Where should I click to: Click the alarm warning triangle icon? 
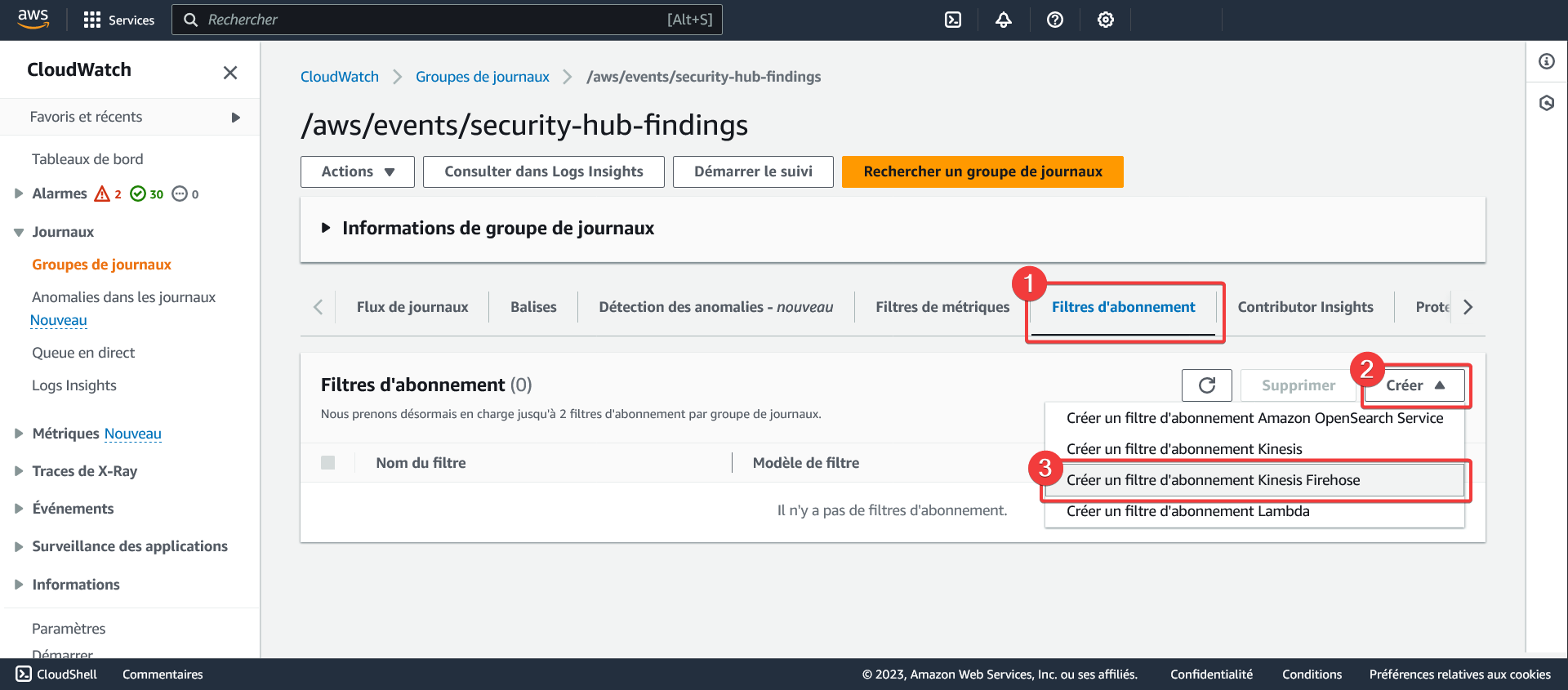tap(102, 194)
